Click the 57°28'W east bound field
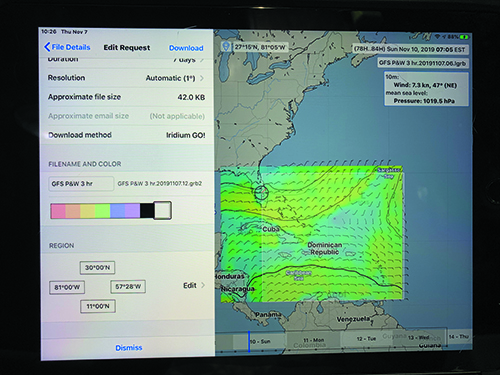 pyautogui.click(x=128, y=287)
